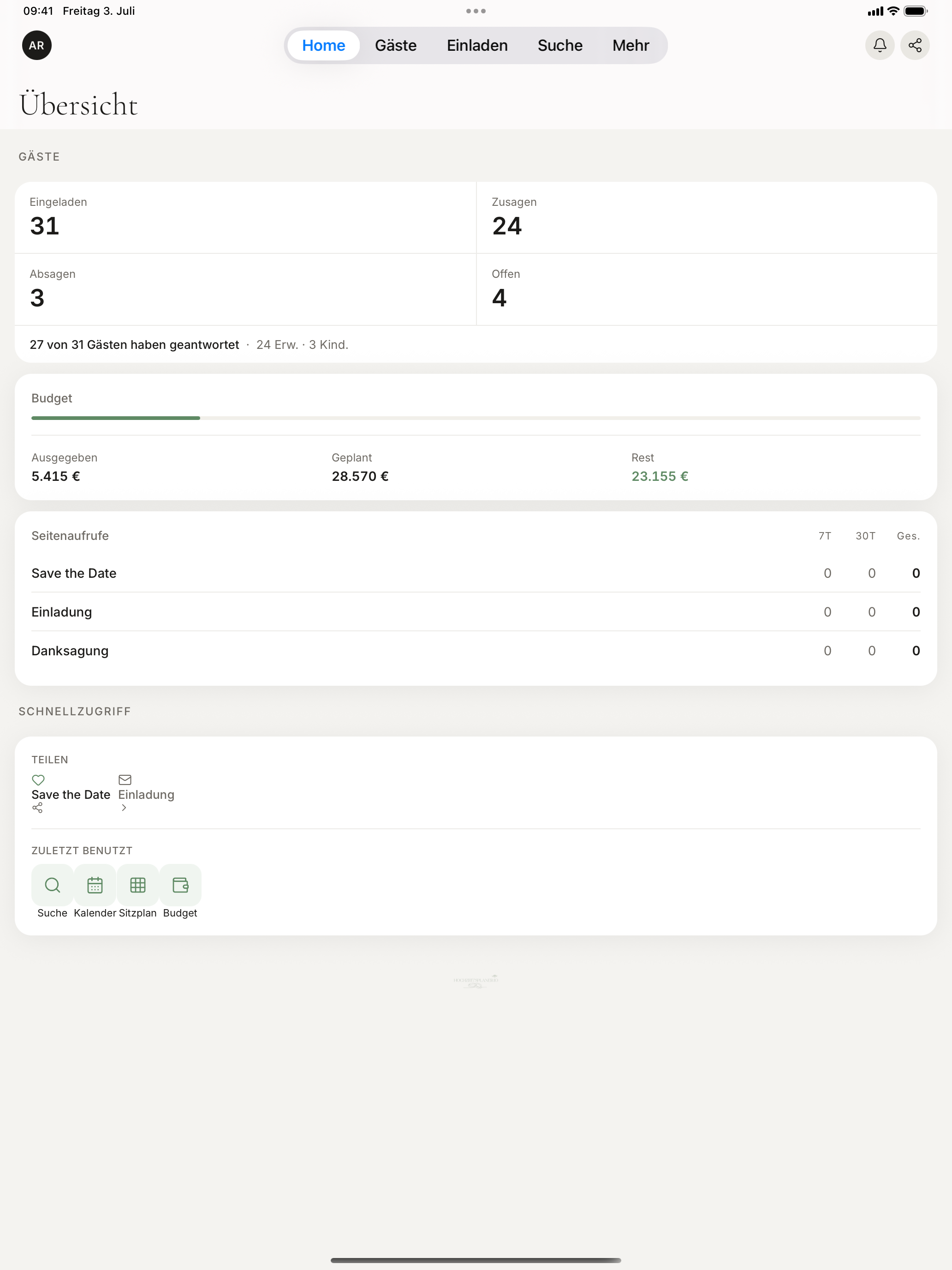952x1270 pixels.
Task: Open the Einladung share link
Action: [x=146, y=795]
